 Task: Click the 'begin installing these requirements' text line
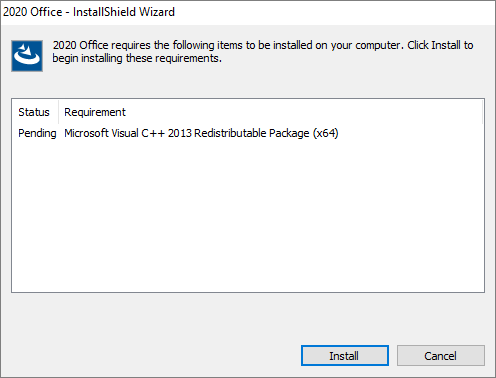[137, 58]
